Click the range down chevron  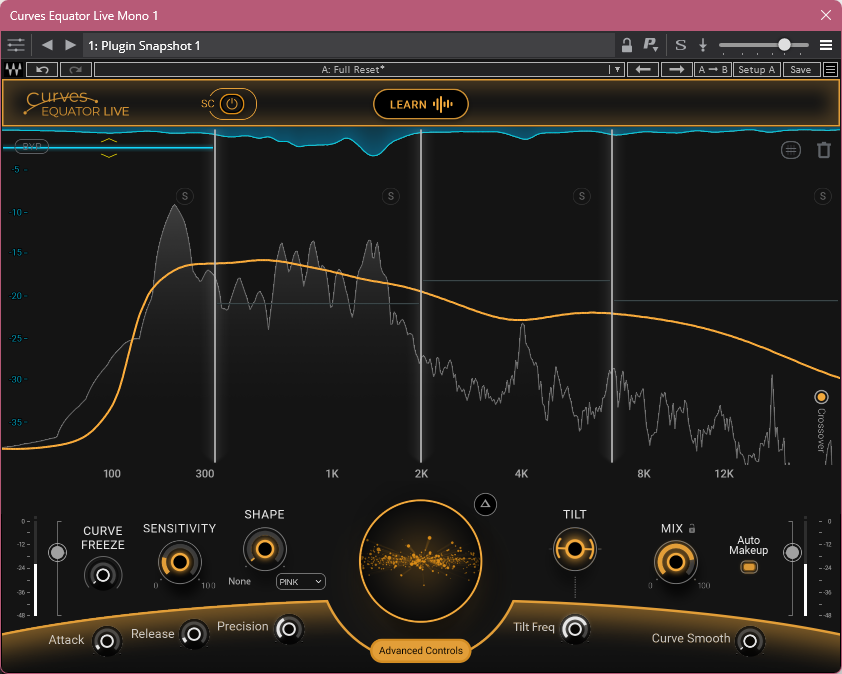tap(109, 155)
